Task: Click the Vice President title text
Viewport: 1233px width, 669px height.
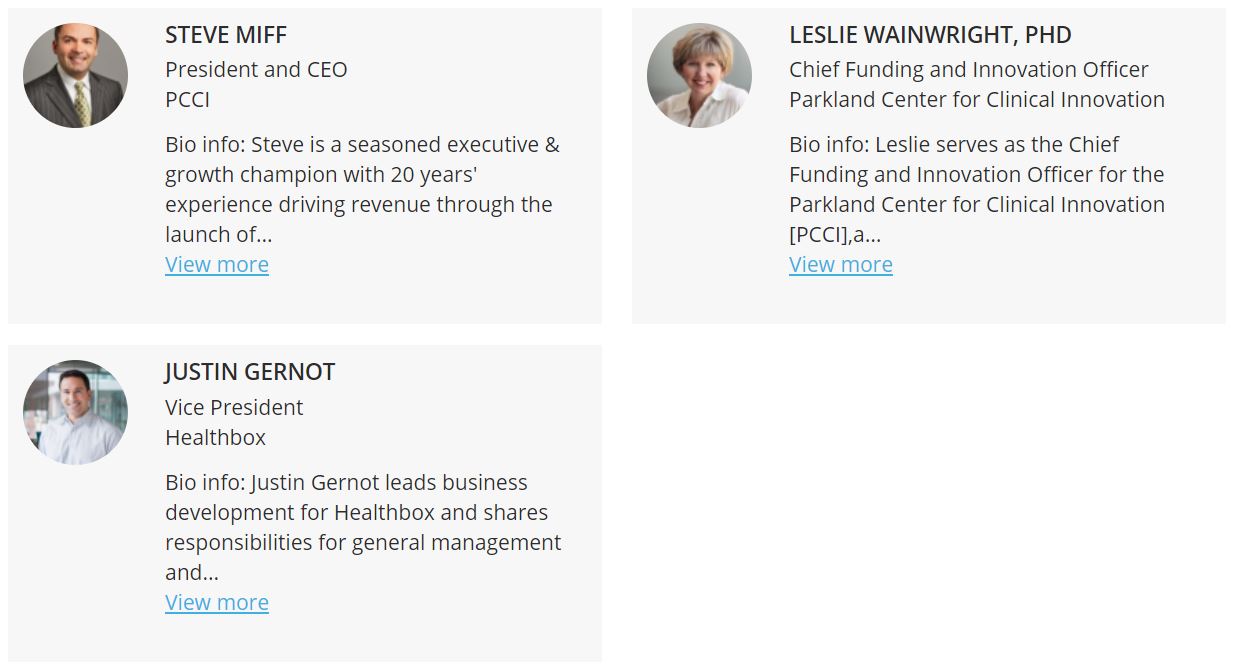Action: (234, 408)
